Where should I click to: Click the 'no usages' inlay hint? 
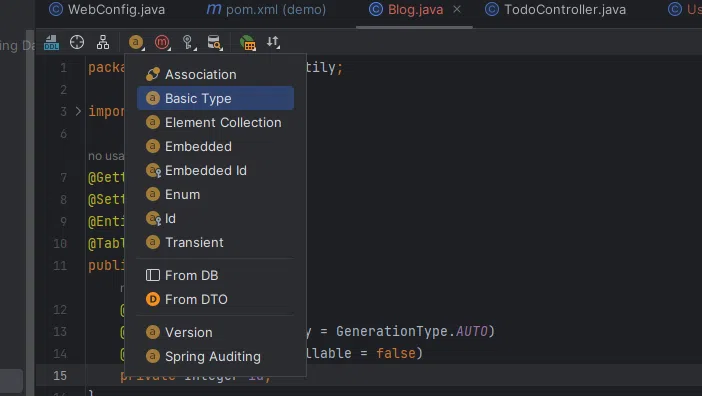[x=107, y=156]
